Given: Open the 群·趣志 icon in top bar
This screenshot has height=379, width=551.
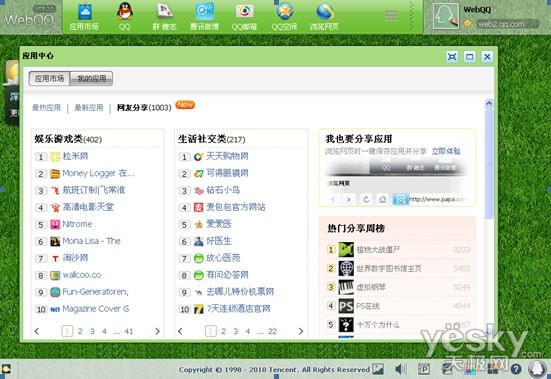Looking at the screenshot, I should point(164,12).
